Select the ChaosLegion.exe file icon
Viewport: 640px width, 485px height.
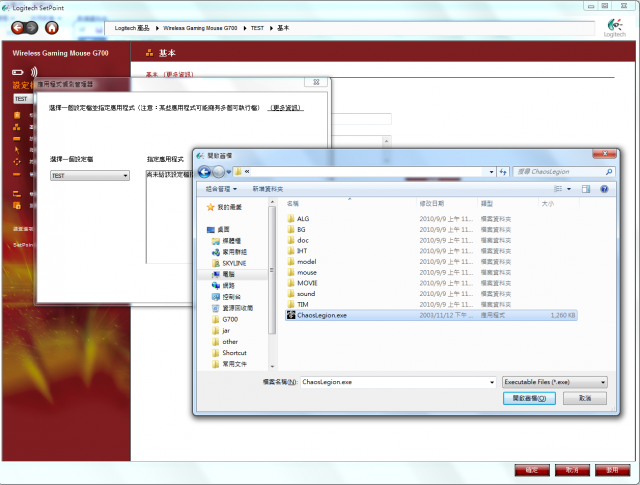coord(291,315)
